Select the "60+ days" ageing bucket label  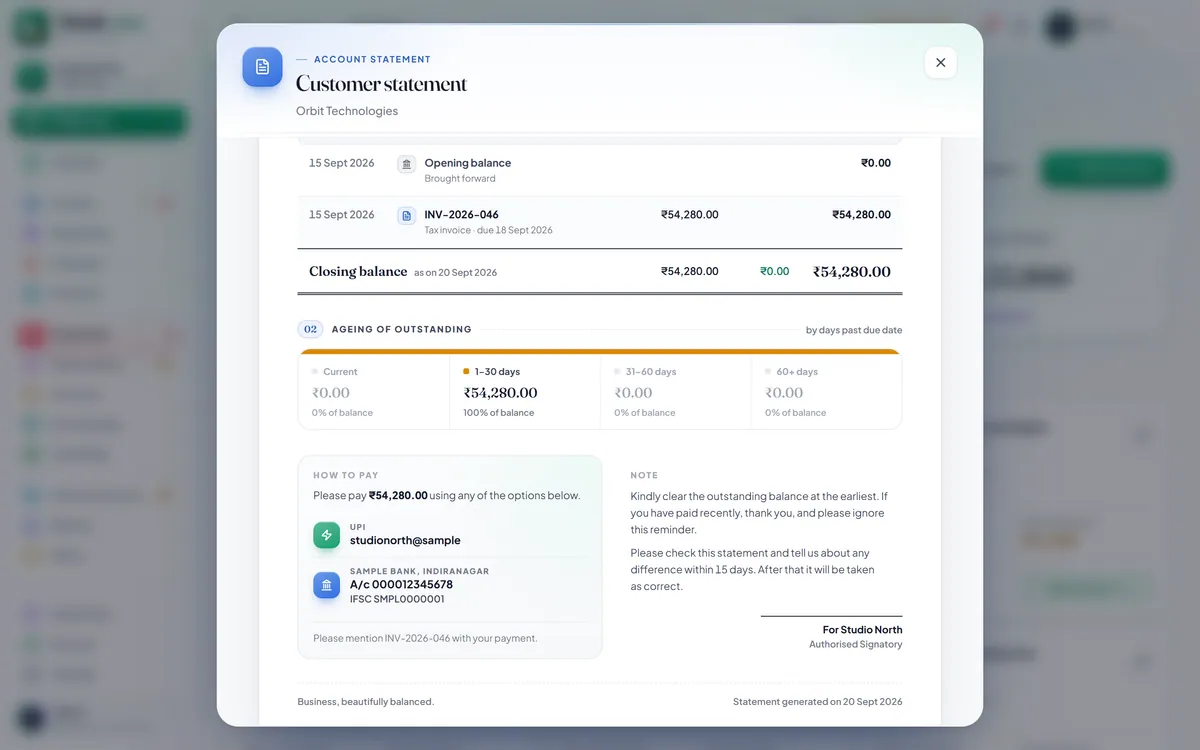click(798, 372)
